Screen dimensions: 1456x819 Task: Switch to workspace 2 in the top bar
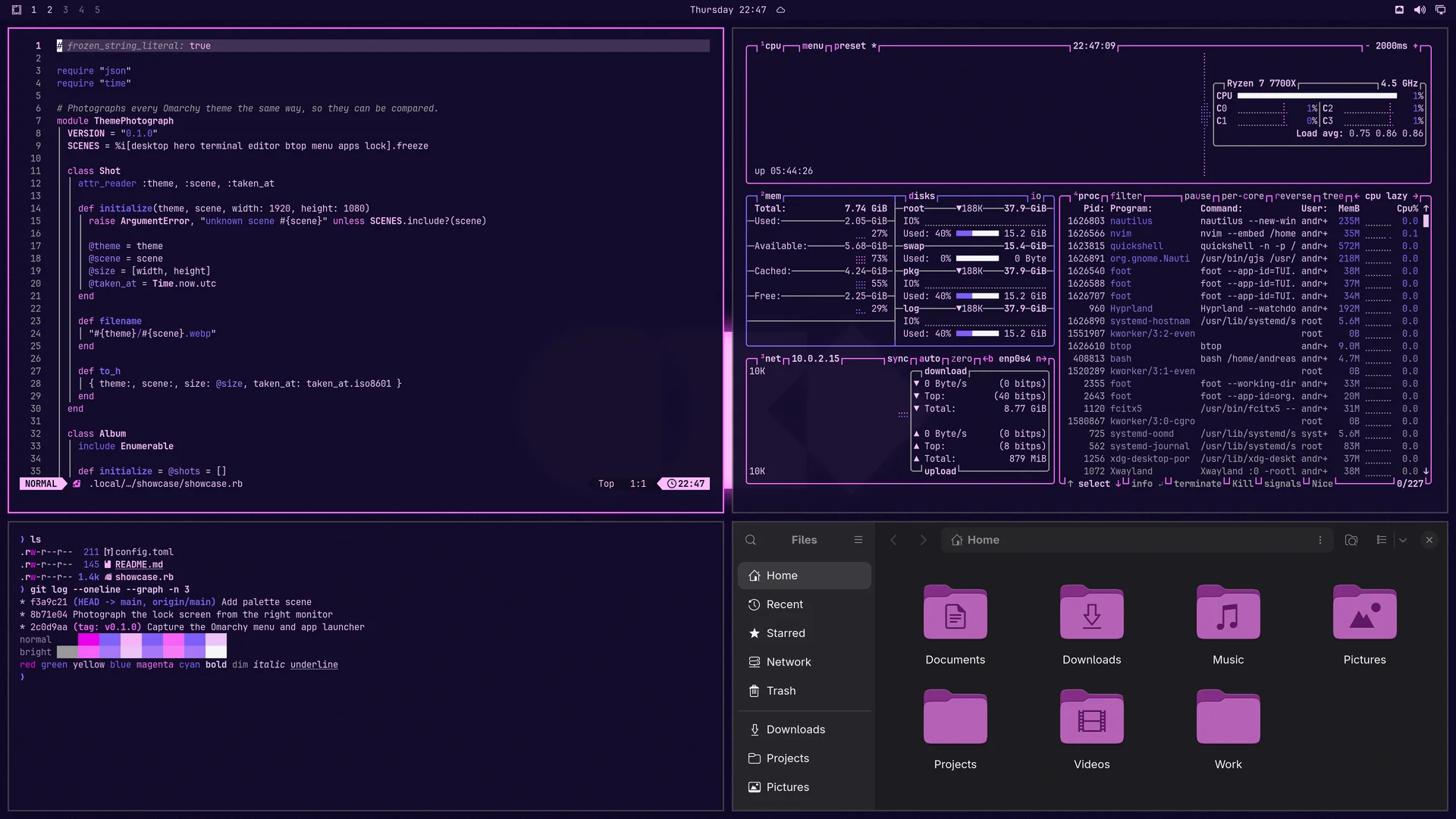point(49,10)
